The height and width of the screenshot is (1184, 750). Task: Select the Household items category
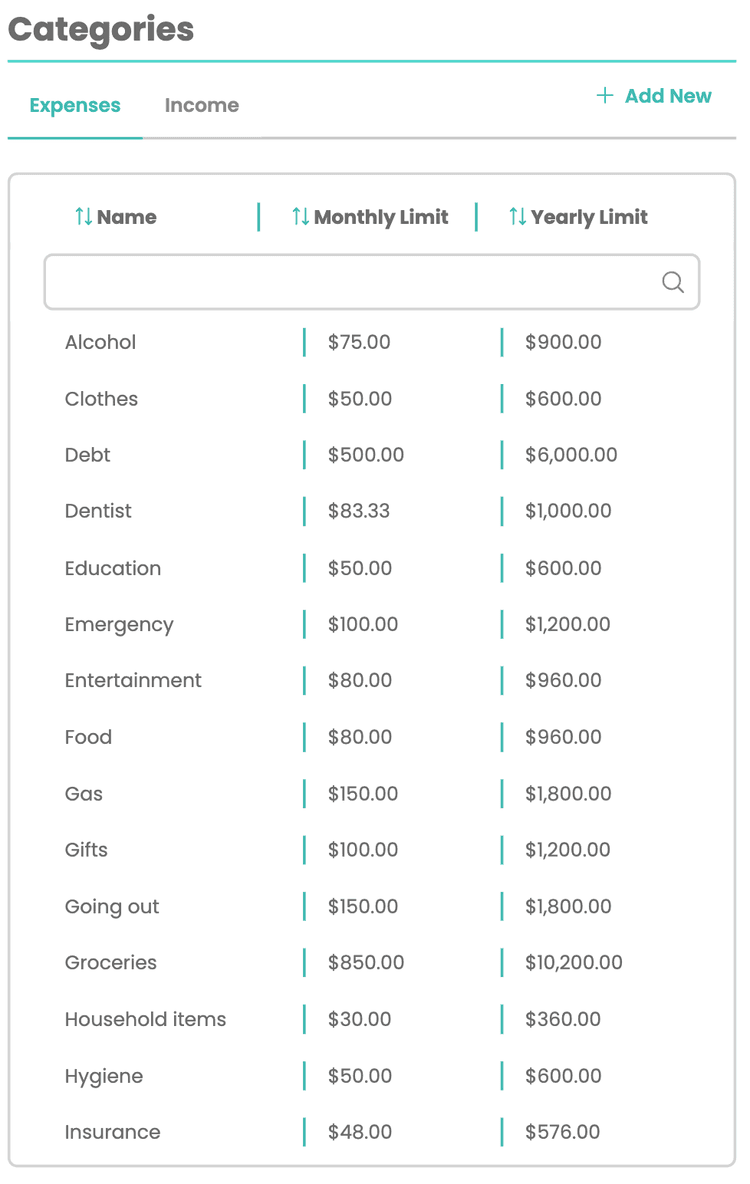(x=145, y=1019)
